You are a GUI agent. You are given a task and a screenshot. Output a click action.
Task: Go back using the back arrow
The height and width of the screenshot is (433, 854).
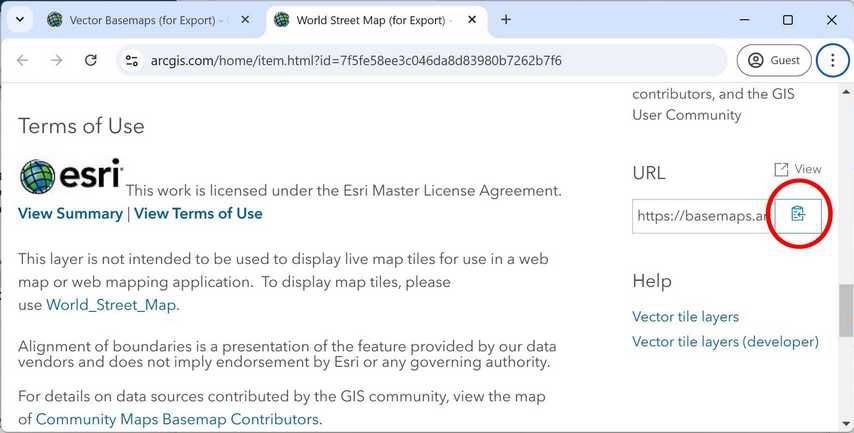point(23,60)
